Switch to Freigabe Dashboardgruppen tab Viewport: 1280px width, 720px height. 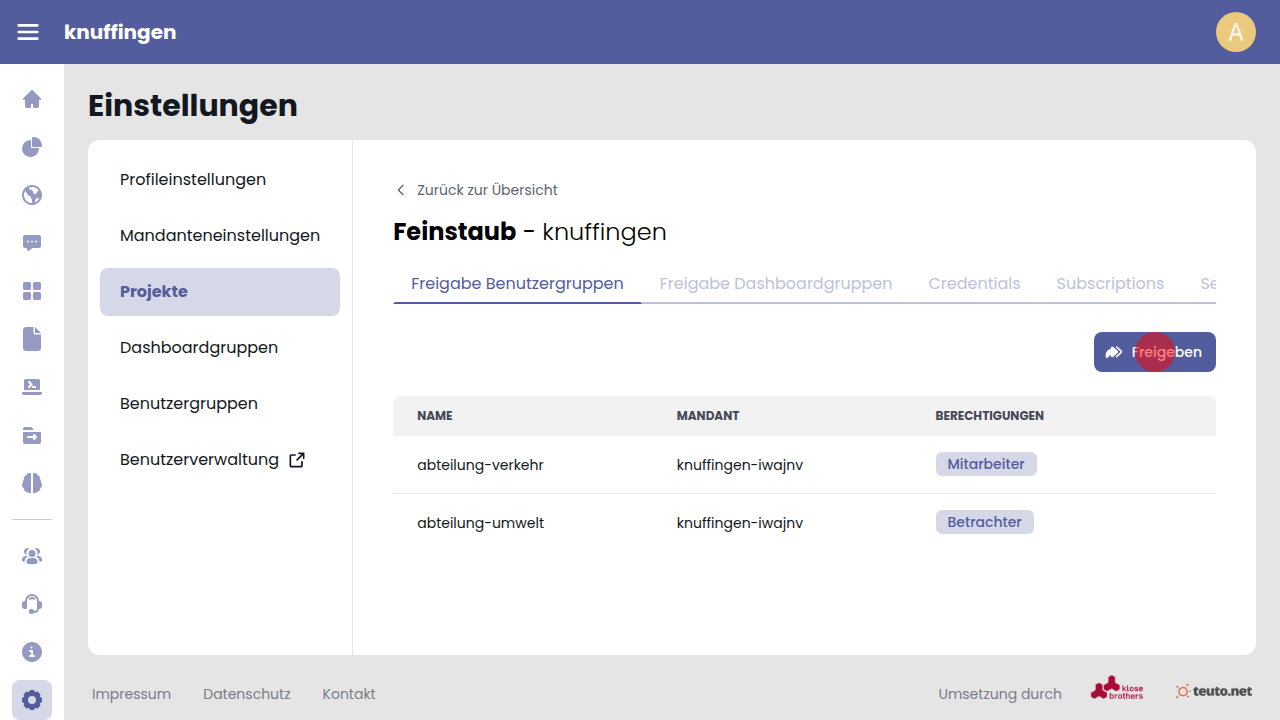(x=775, y=284)
